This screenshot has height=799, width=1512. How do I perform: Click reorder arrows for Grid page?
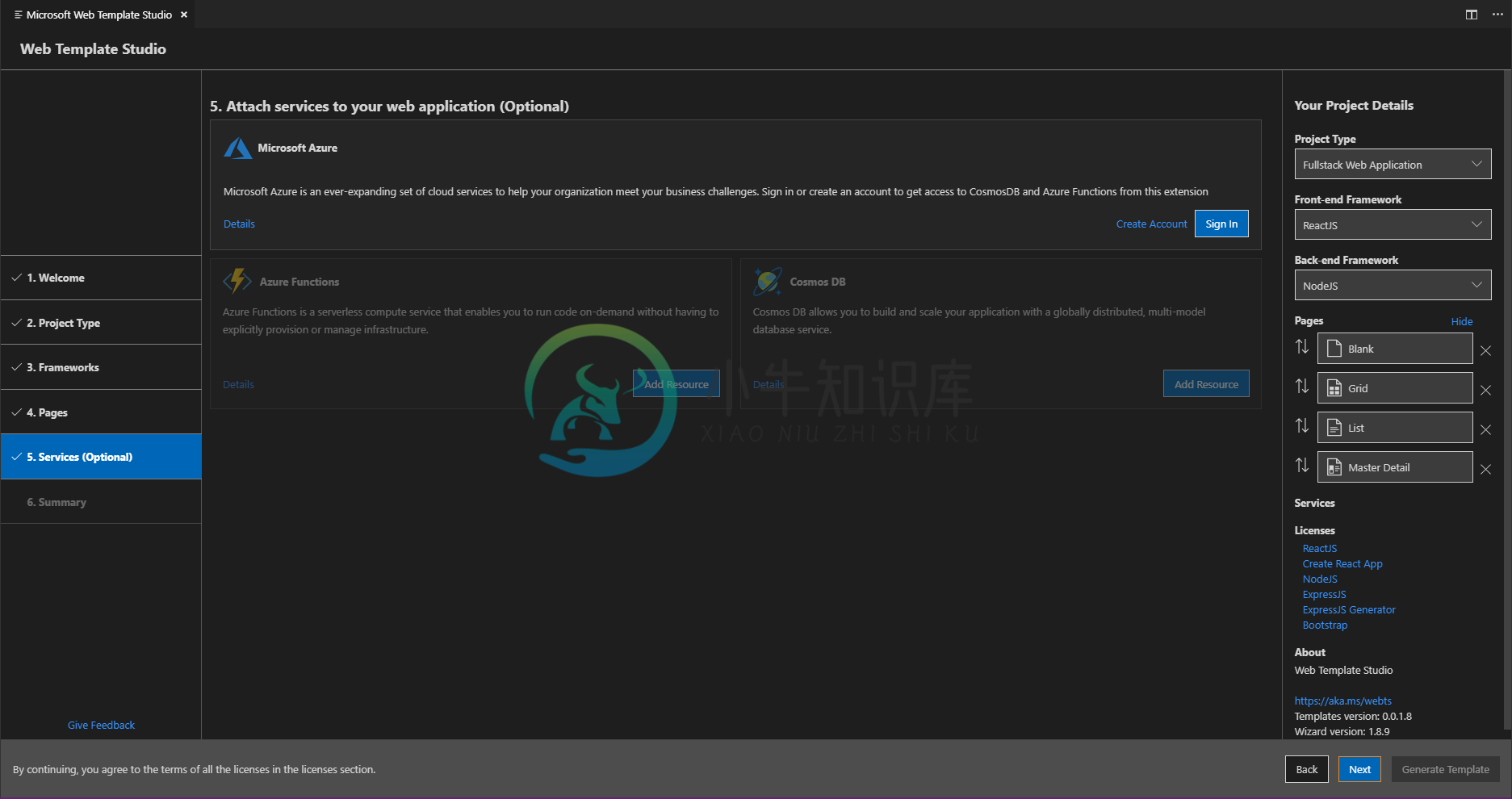[1302, 387]
